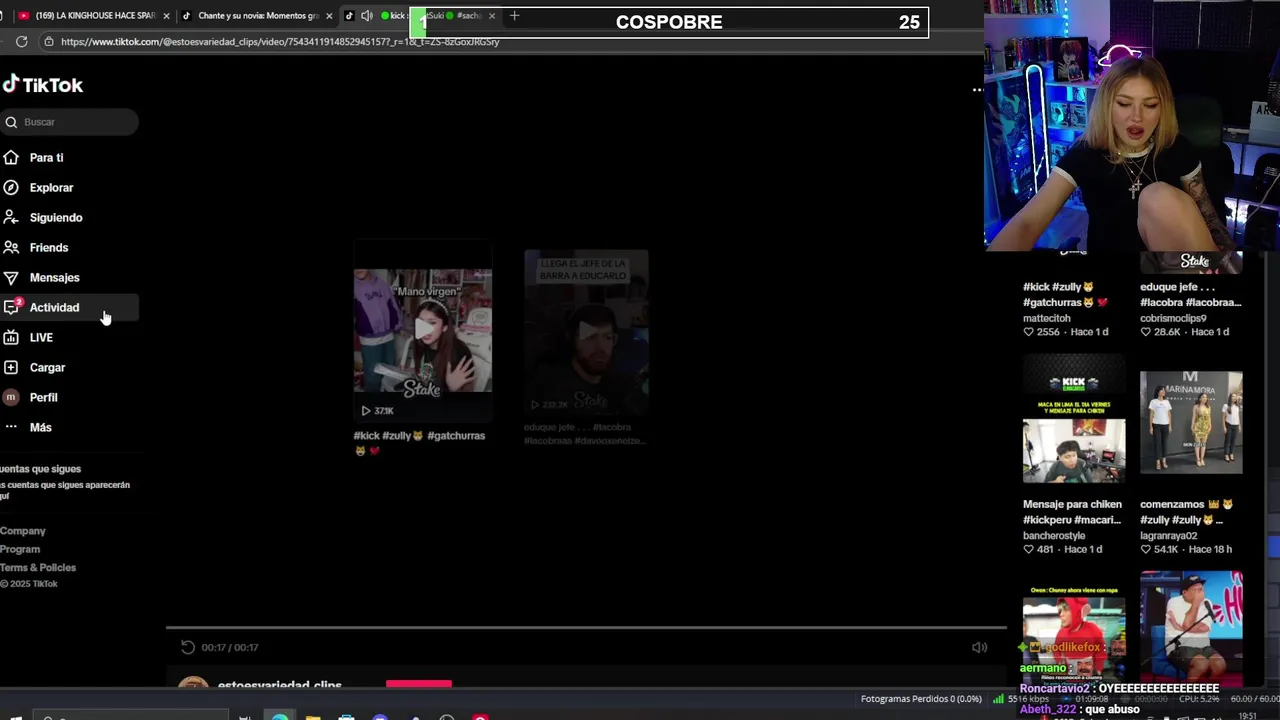Screen dimensions: 1280x720
Task: Click the Explorar compass icon
Action: tap(11, 187)
